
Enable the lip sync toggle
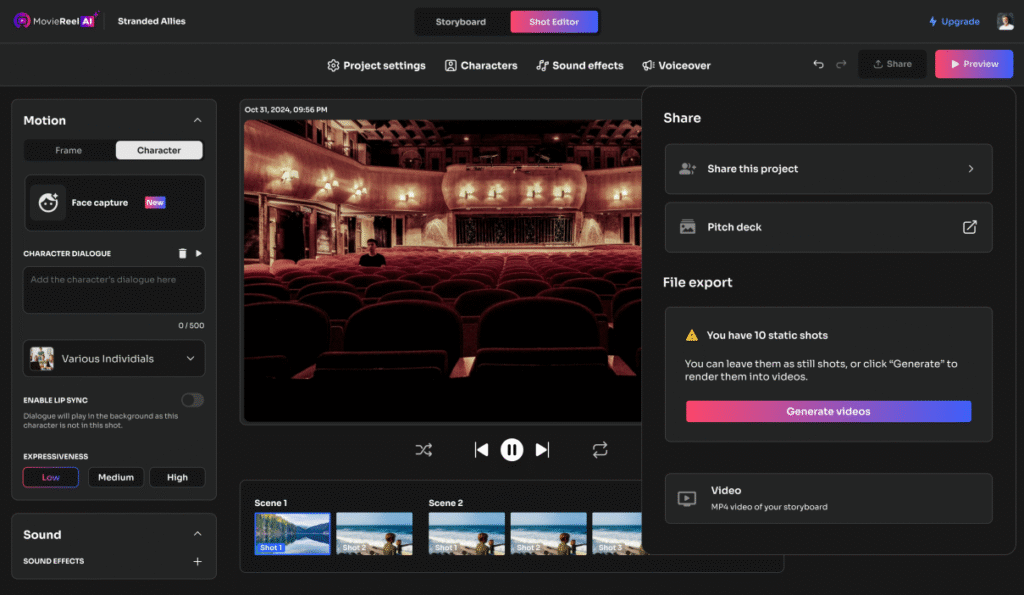[192, 400]
